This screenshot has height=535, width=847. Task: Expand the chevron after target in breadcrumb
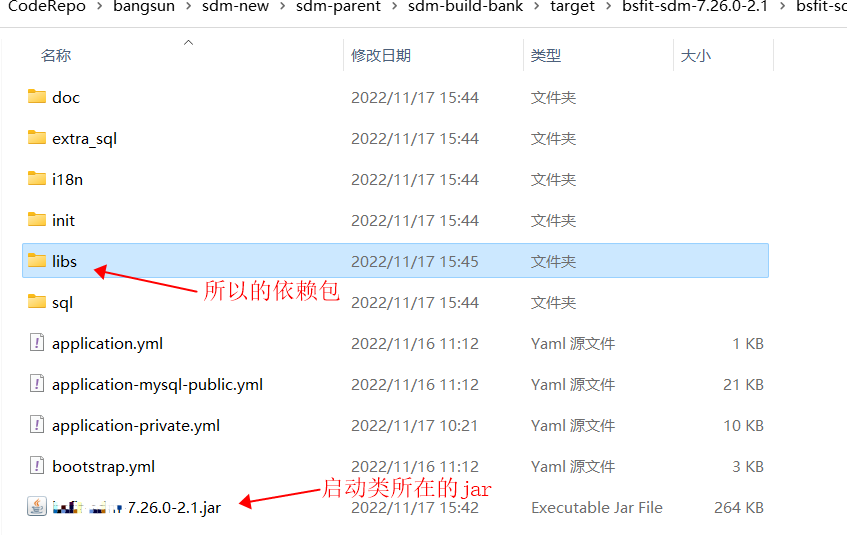[x=609, y=7]
